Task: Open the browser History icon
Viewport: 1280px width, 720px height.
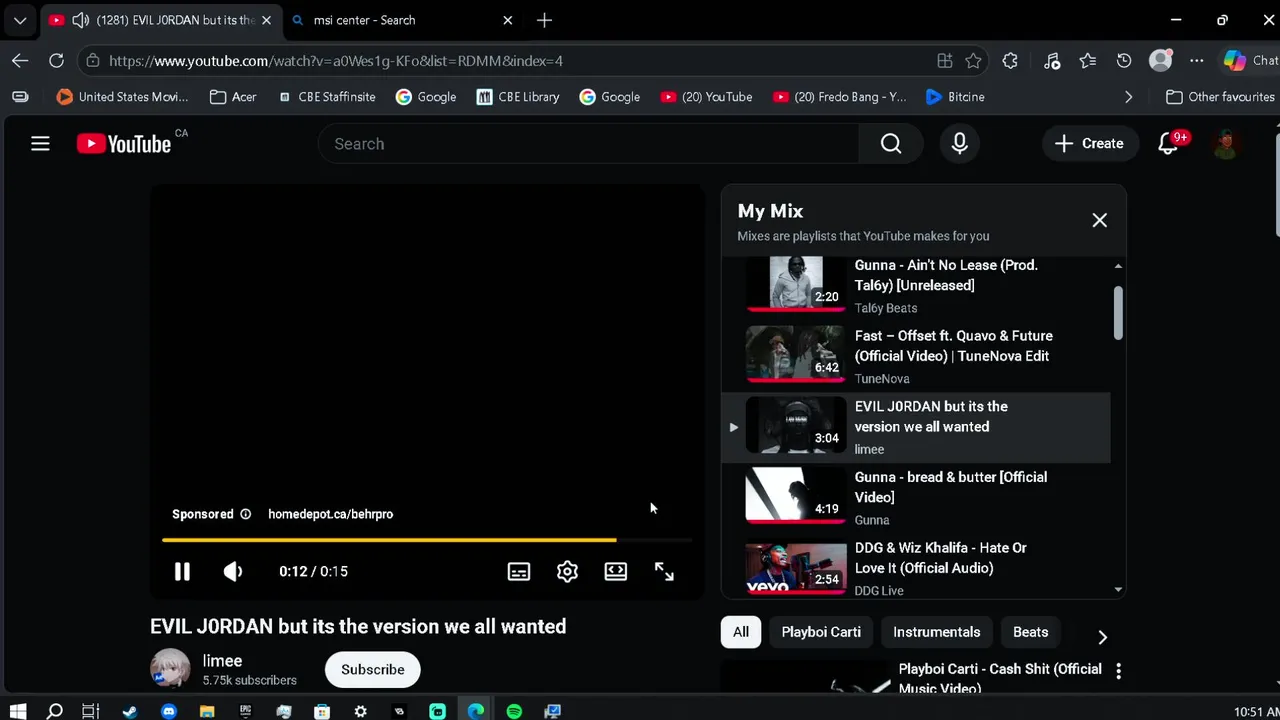Action: pyautogui.click(x=1124, y=61)
